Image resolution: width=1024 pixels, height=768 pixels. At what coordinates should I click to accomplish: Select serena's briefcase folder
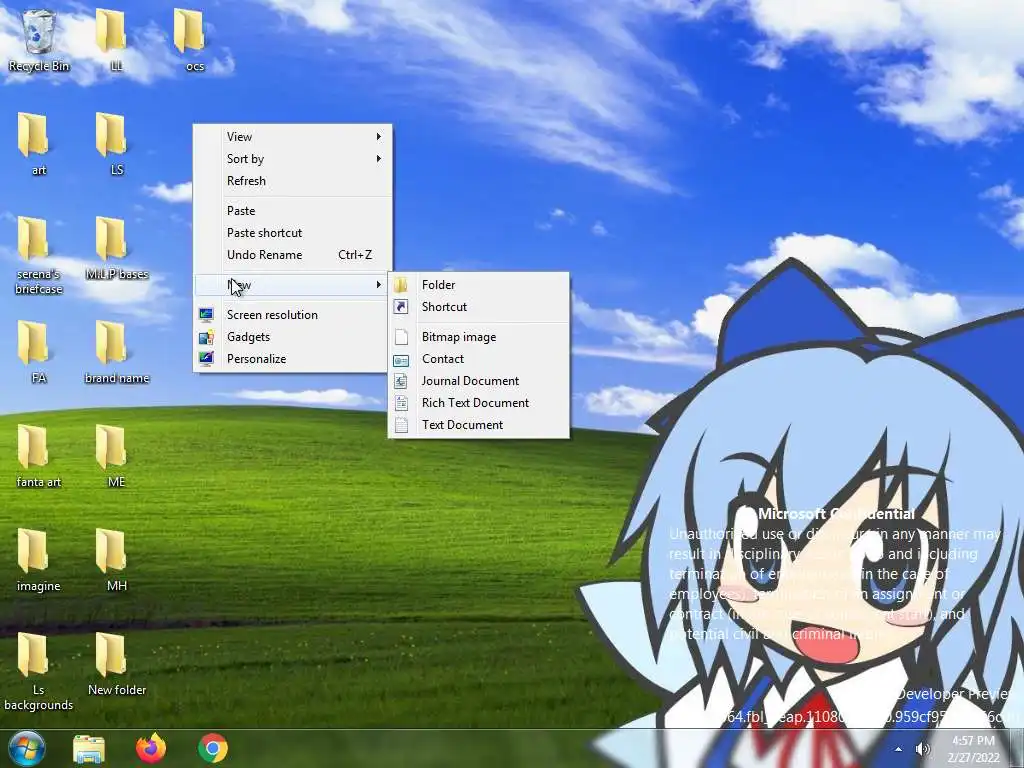pyautogui.click(x=39, y=255)
